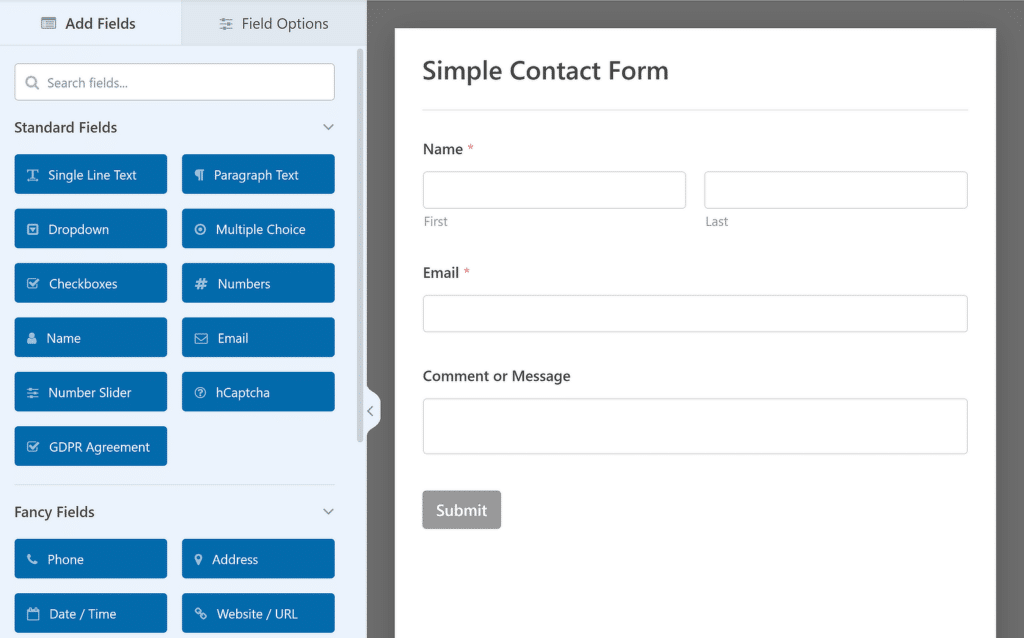Select the Email field in the preview
The width and height of the screenshot is (1024, 638).
695,300
